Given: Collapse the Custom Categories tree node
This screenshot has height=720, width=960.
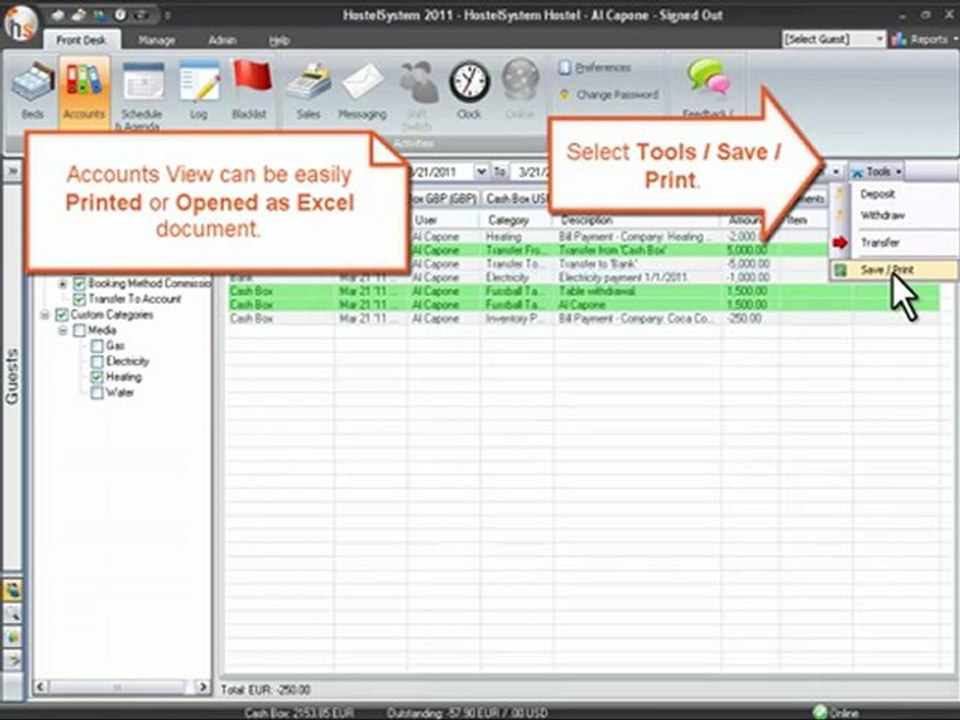Looking at the screenshot, I should pos(45,315).
